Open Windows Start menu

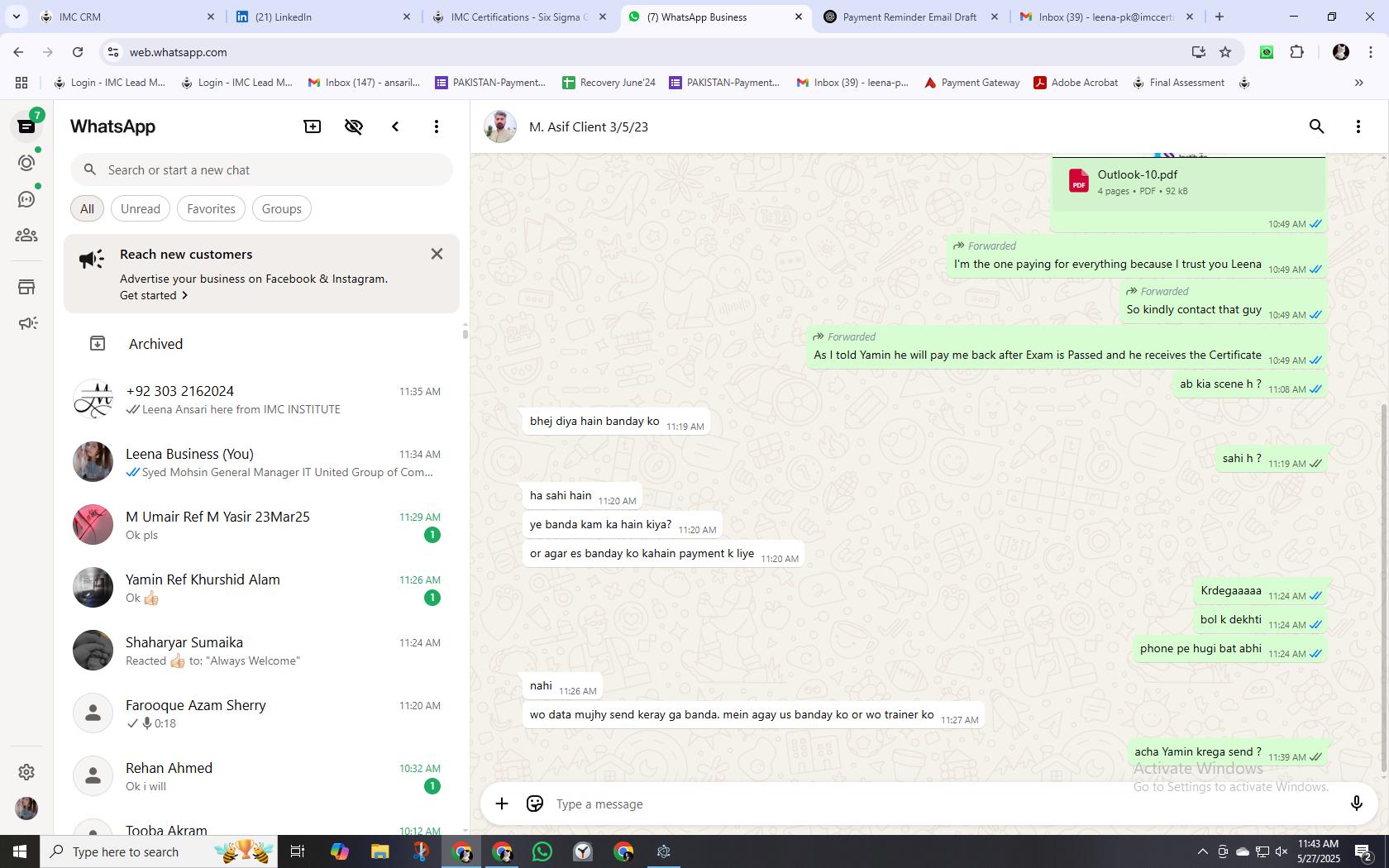(x=20, y=851)
